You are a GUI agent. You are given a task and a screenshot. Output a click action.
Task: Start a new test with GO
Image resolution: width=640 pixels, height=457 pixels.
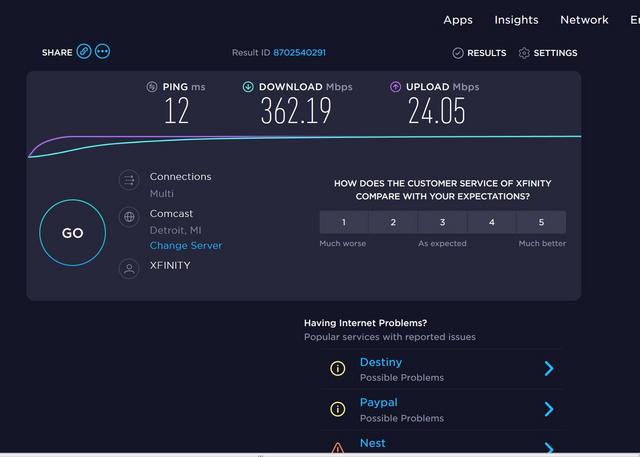(73, 233)
